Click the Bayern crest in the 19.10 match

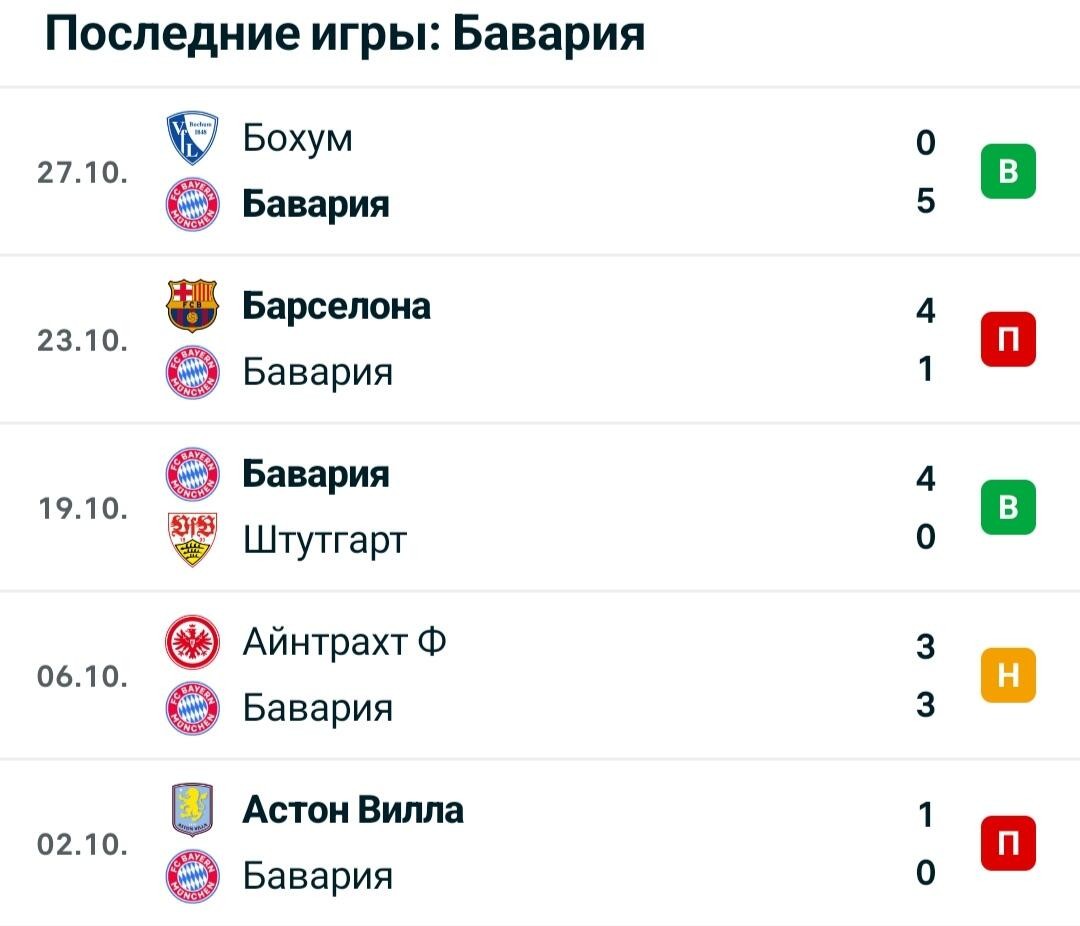(x=193, y=474)
